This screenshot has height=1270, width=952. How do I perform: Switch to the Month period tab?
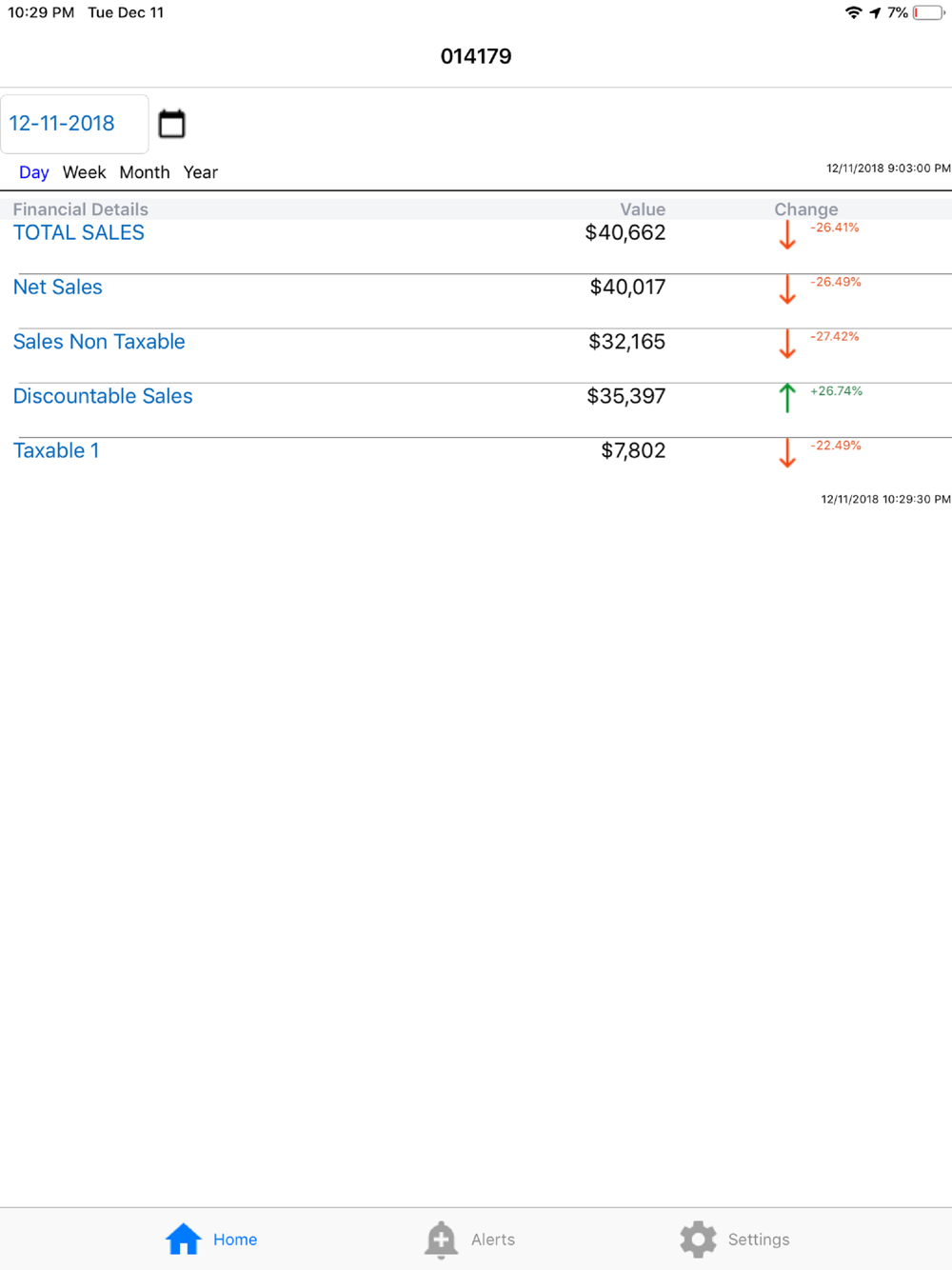point(145,172)
